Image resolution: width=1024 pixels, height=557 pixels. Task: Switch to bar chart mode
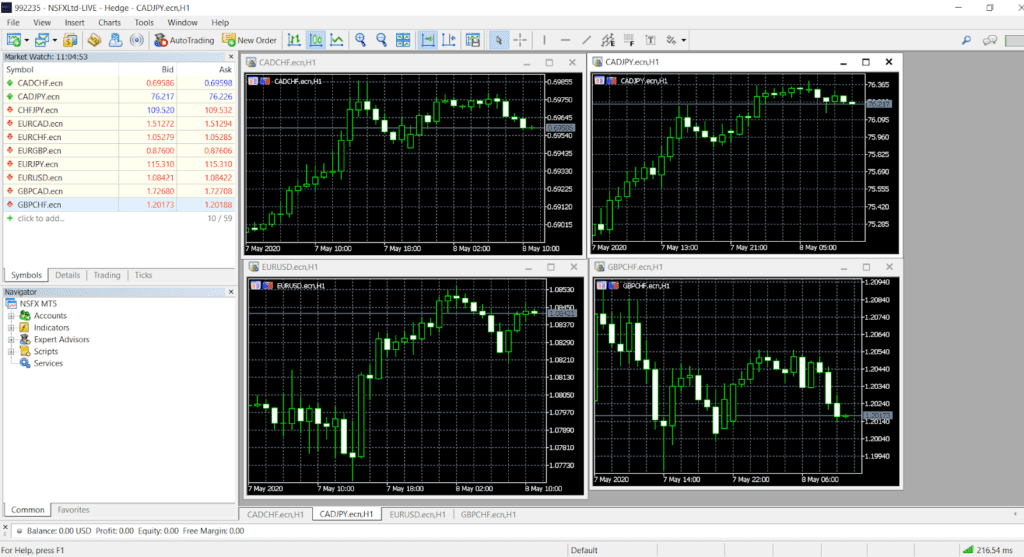coord(295,40)
